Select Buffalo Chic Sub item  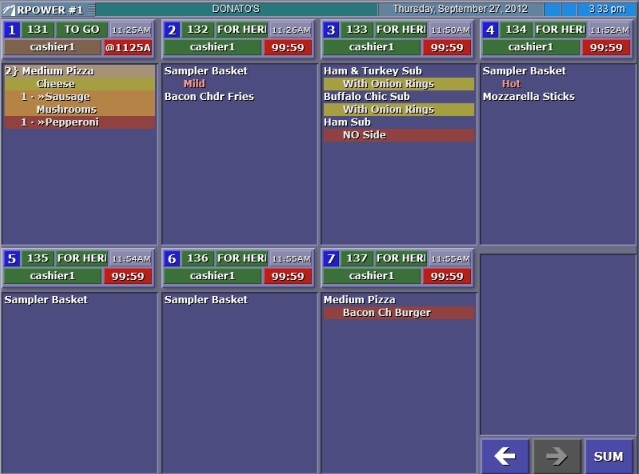[367, 97]
